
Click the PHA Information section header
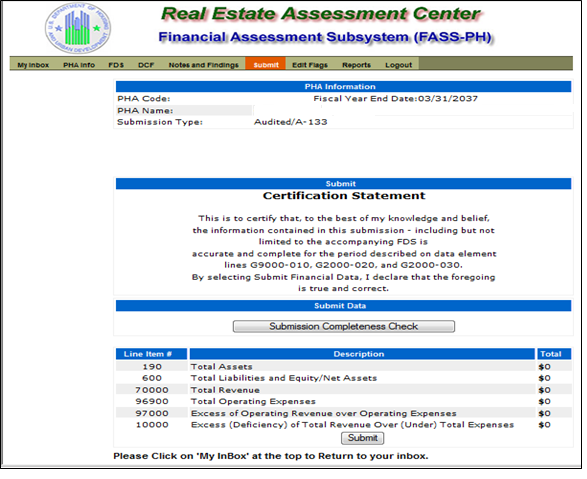pyautogui.click(x=343, y=86)
